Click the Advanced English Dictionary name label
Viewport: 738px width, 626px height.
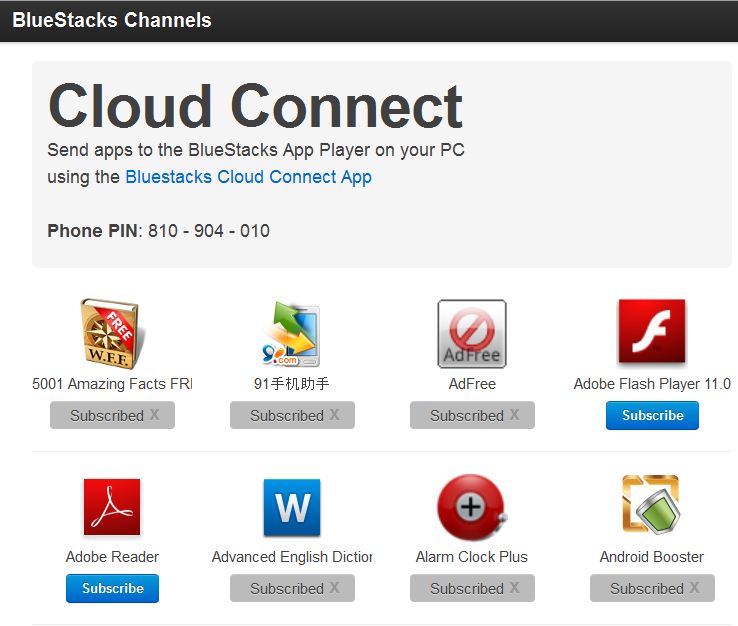(292, 557)
